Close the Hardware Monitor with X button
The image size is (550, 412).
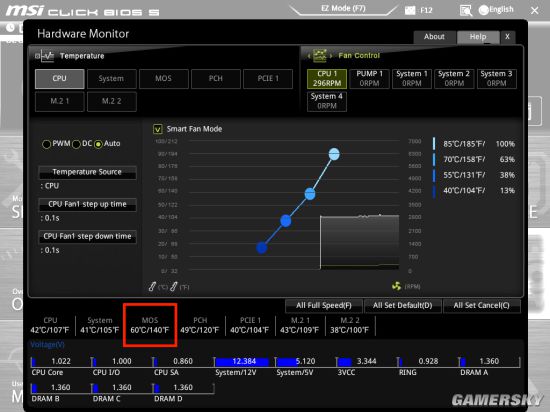(507, 37)
